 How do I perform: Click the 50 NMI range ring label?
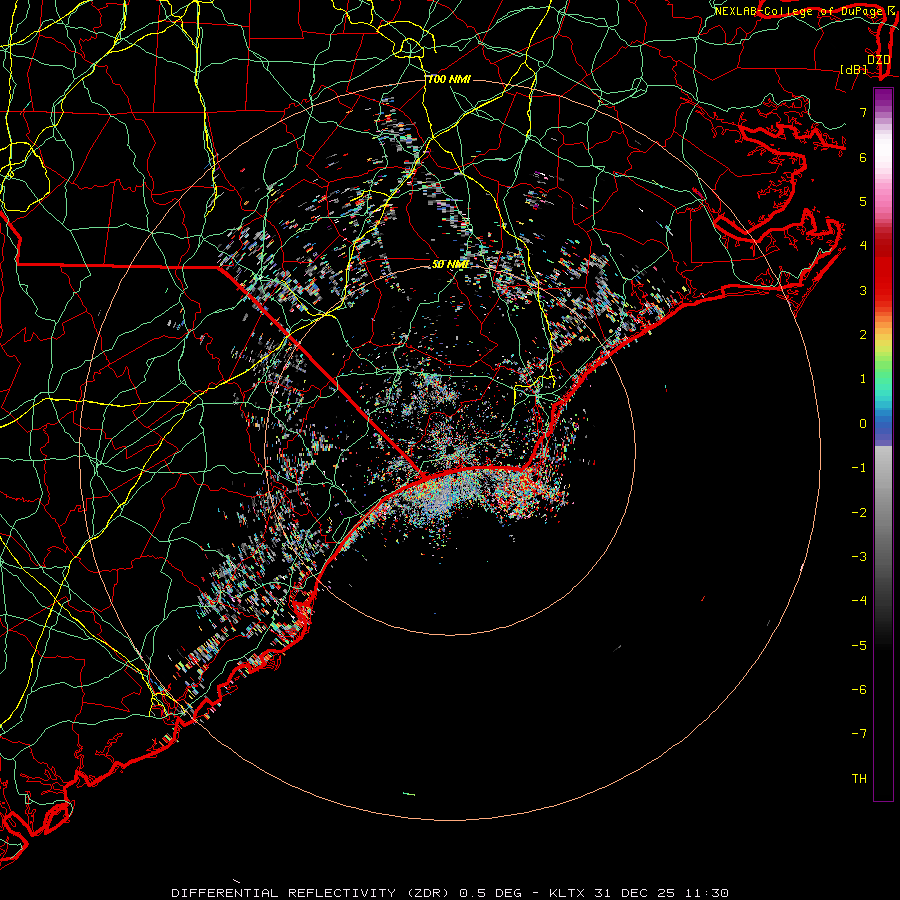[450, 264]
